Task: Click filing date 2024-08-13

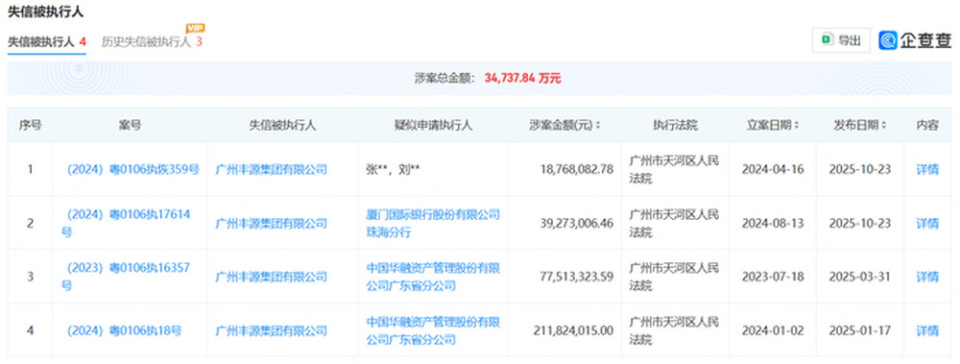Action: click(773, 223)
